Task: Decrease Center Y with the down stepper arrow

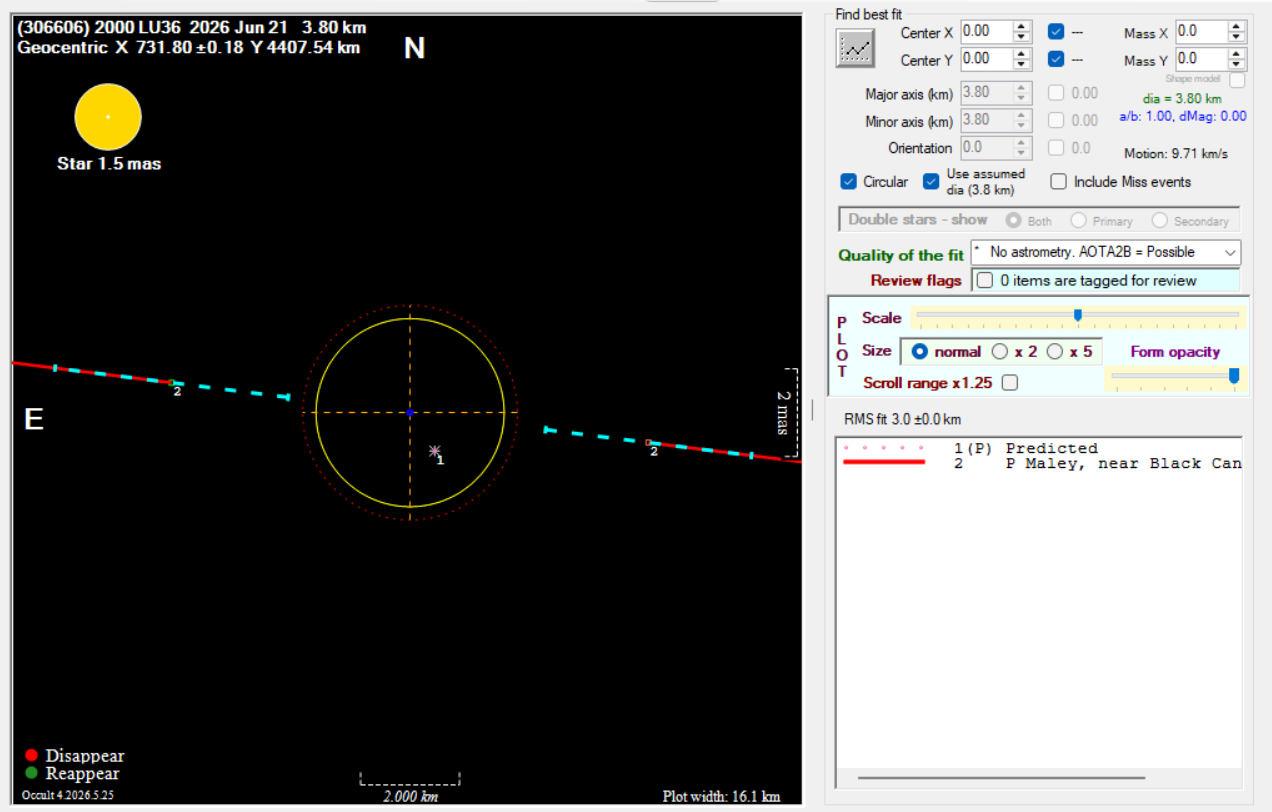Action: pos(1022,64)
